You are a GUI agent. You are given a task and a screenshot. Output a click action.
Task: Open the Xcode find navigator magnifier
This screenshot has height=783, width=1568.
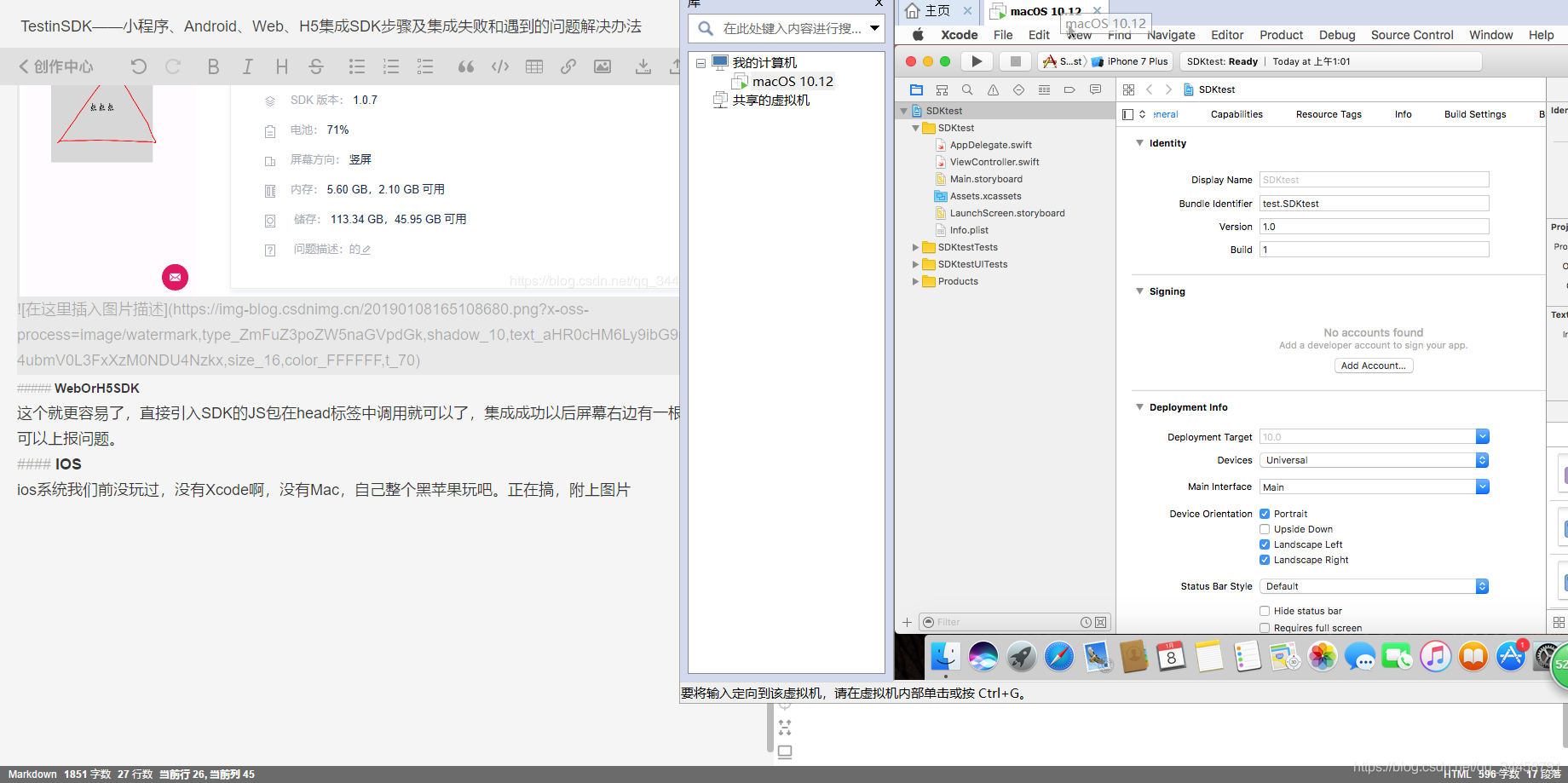pos(967,89)
